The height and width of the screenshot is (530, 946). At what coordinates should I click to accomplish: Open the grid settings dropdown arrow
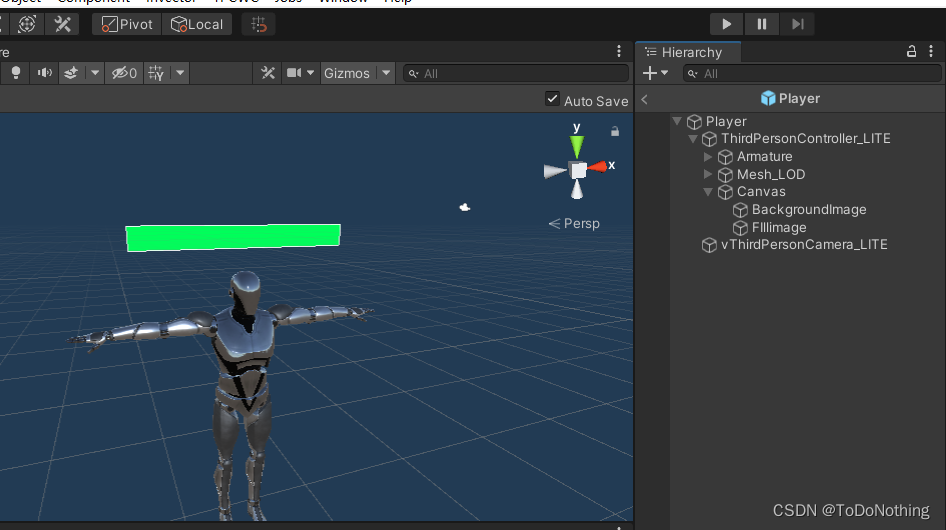coord(180,73)
